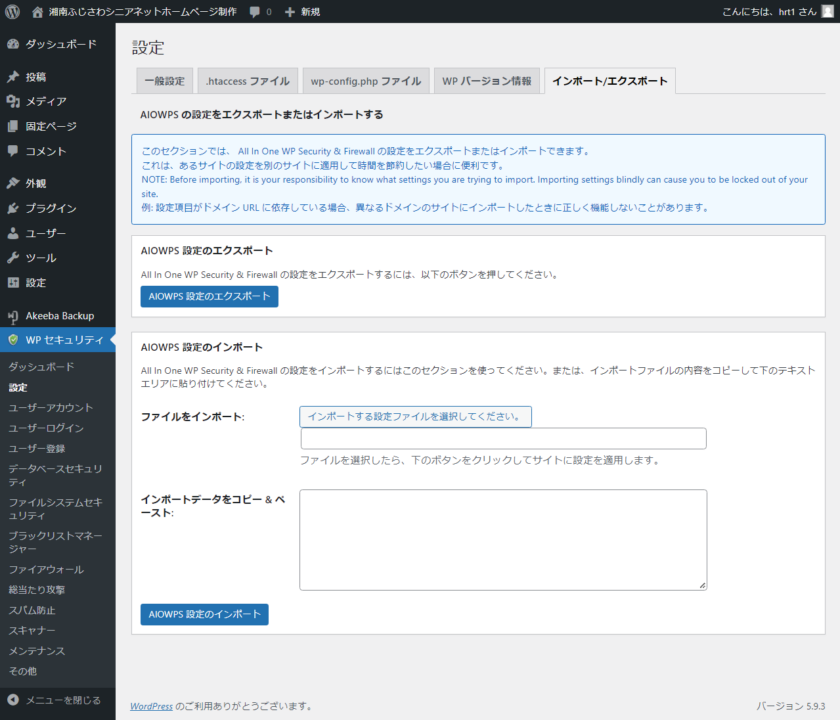Open ファイアウォール submenu item
Image resolution: width=840 pixels, height=720 pixels.
tap(46, 569)
